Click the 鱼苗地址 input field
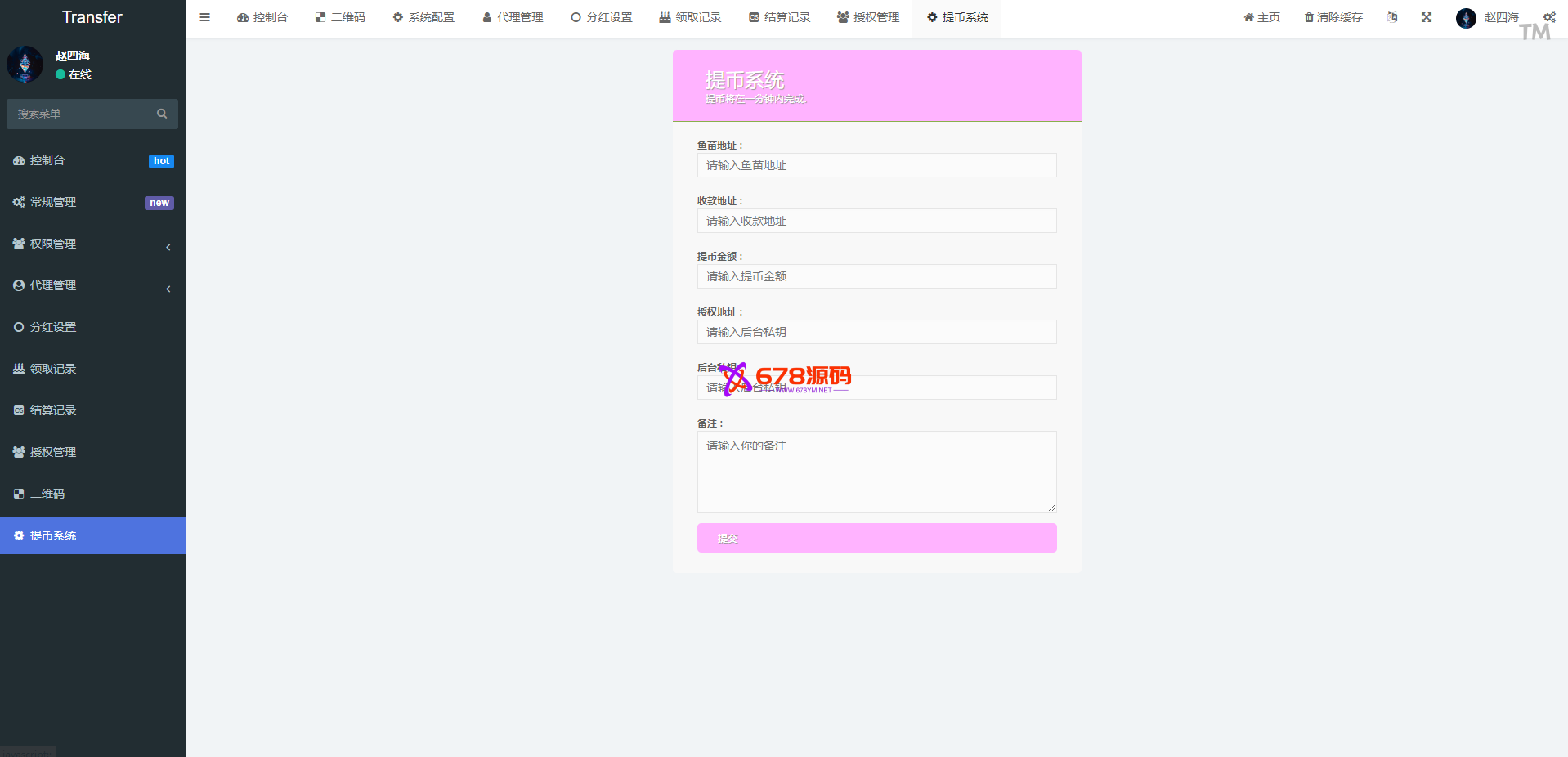Screen dimensions: 1568x757 876,165
